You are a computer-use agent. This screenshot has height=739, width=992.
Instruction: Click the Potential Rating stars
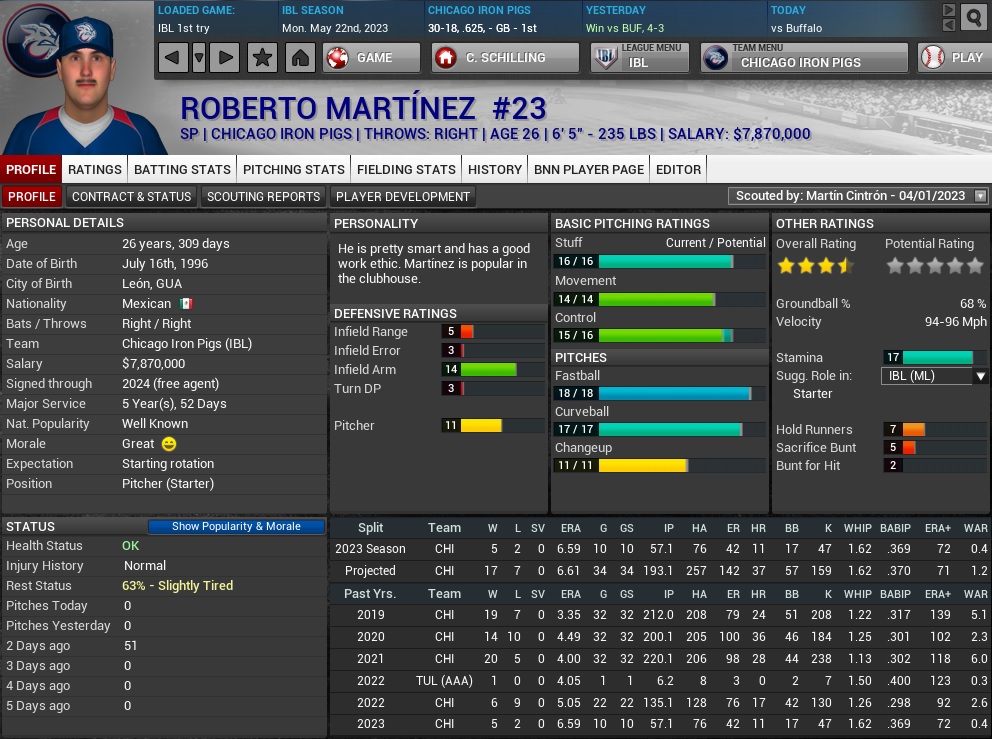935,266
